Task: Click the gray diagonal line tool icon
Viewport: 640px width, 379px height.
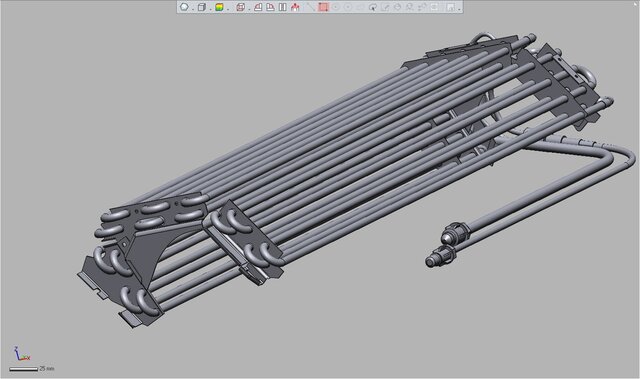Action: pyautogui.click(x=311, y=7)
